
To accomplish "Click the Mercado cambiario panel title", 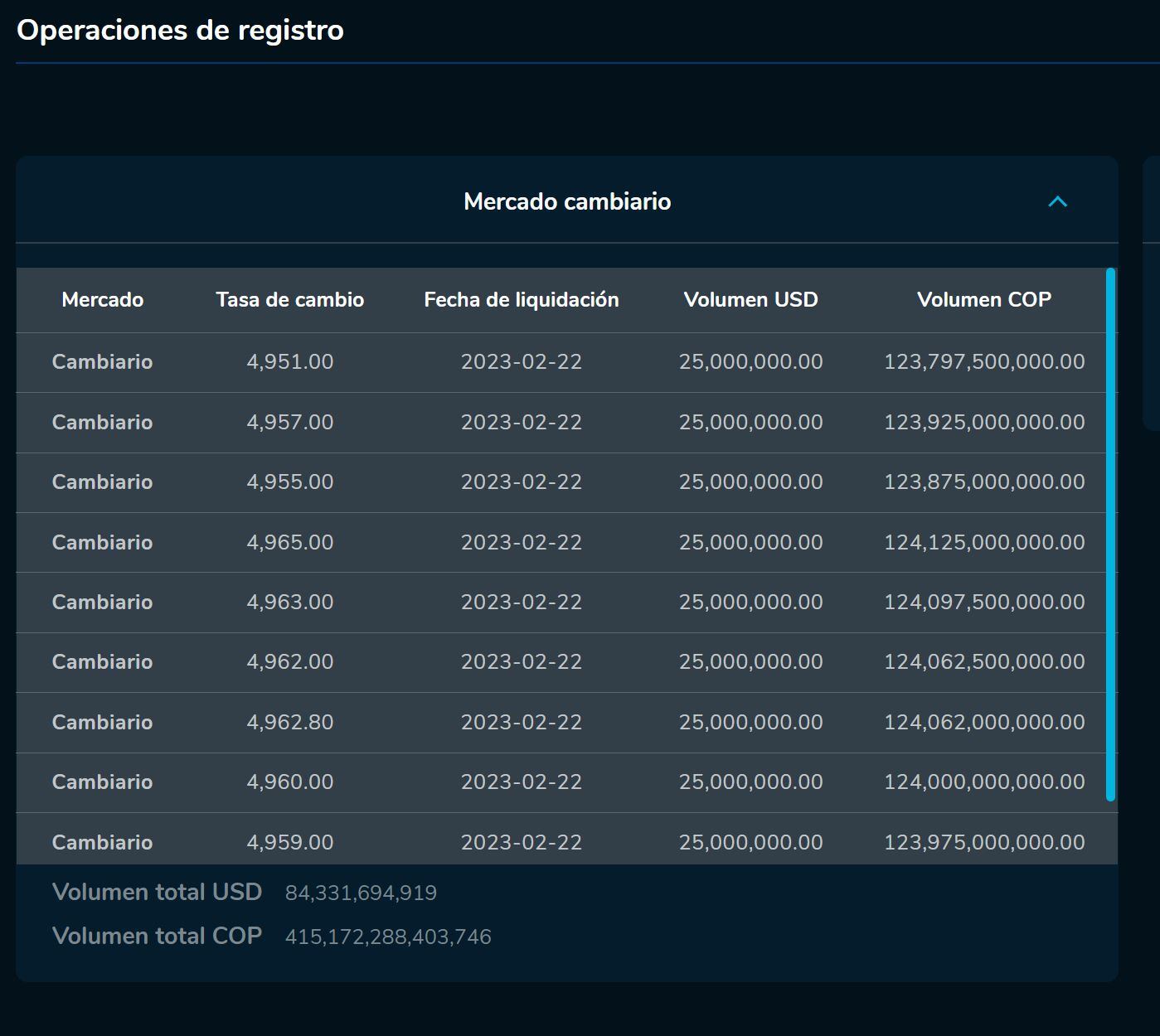I will [566, 201].
